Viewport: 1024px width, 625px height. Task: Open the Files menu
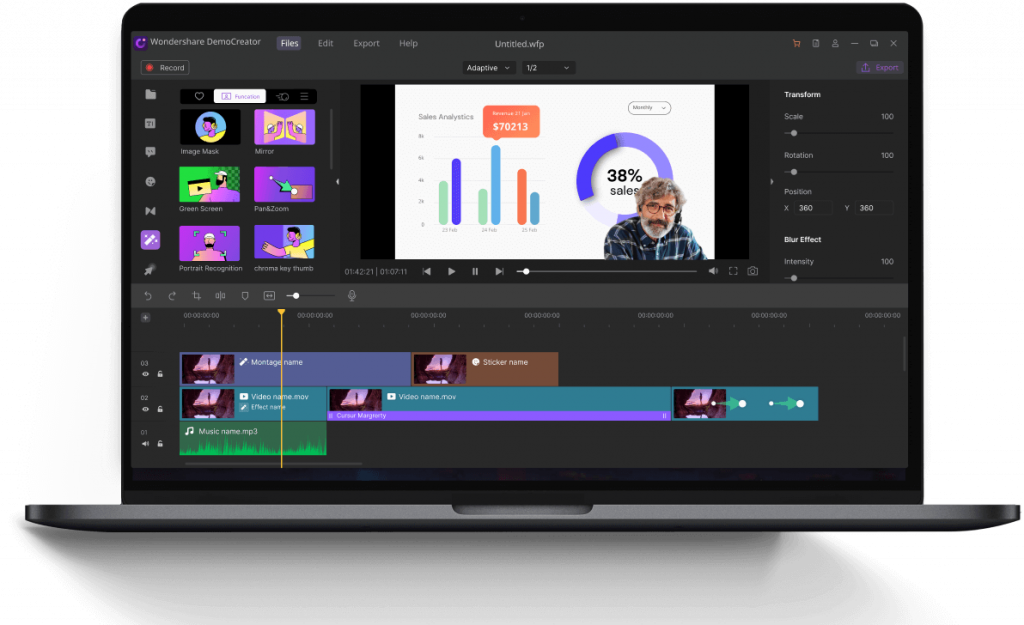[289, 43]
